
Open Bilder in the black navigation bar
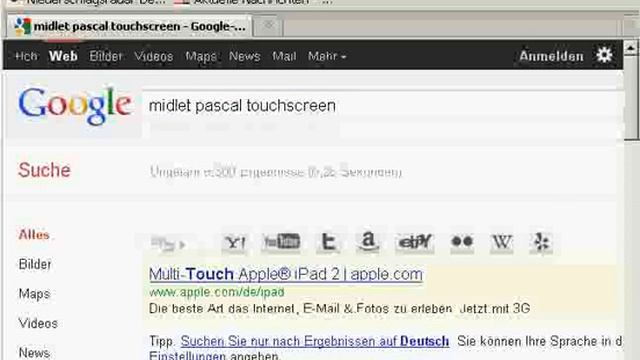click(106, 56)
